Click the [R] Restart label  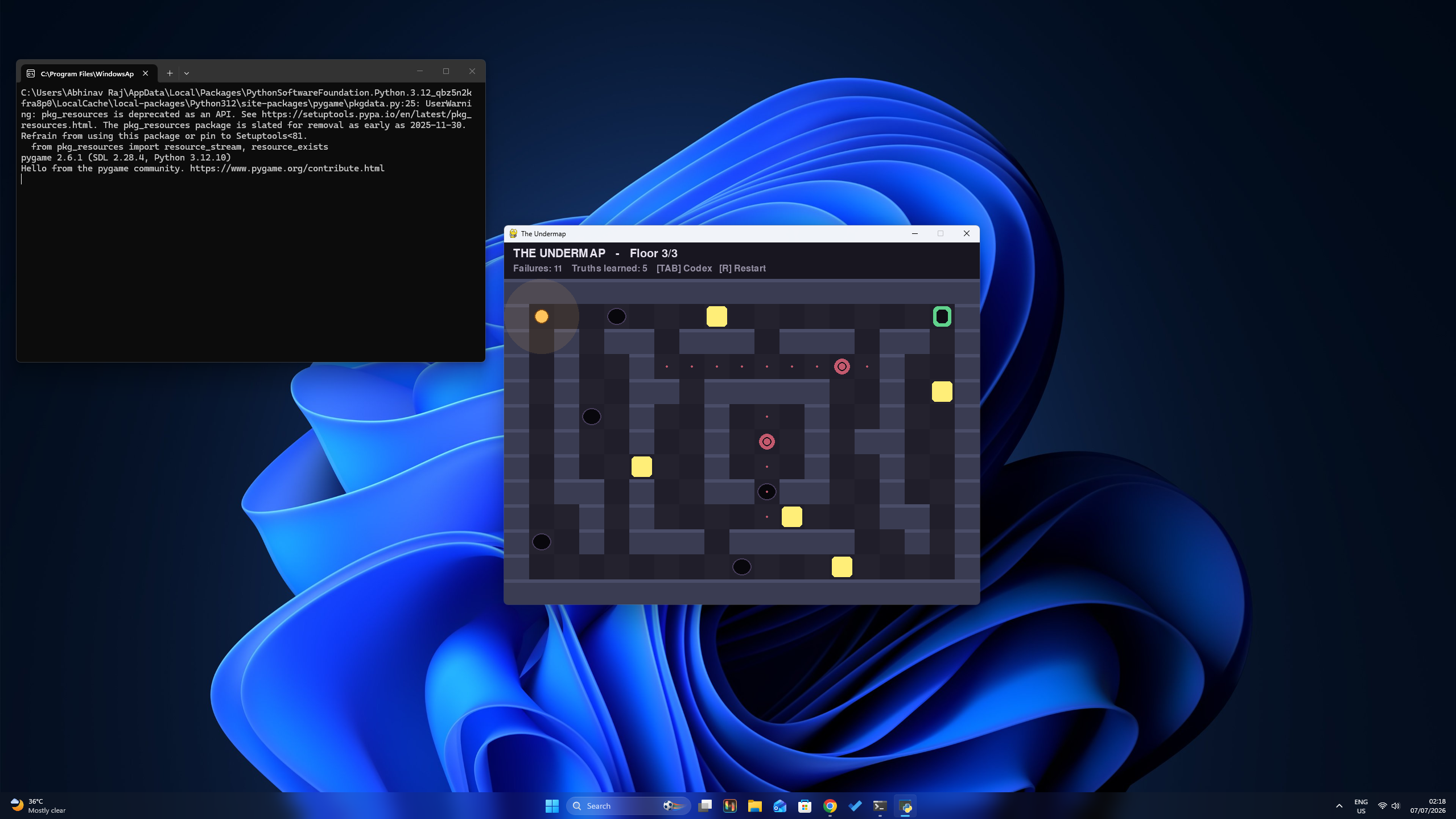[742, 269]
